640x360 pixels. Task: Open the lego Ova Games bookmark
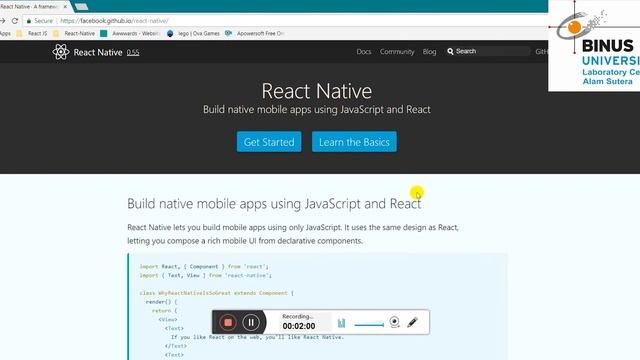(x=193, y=33)
